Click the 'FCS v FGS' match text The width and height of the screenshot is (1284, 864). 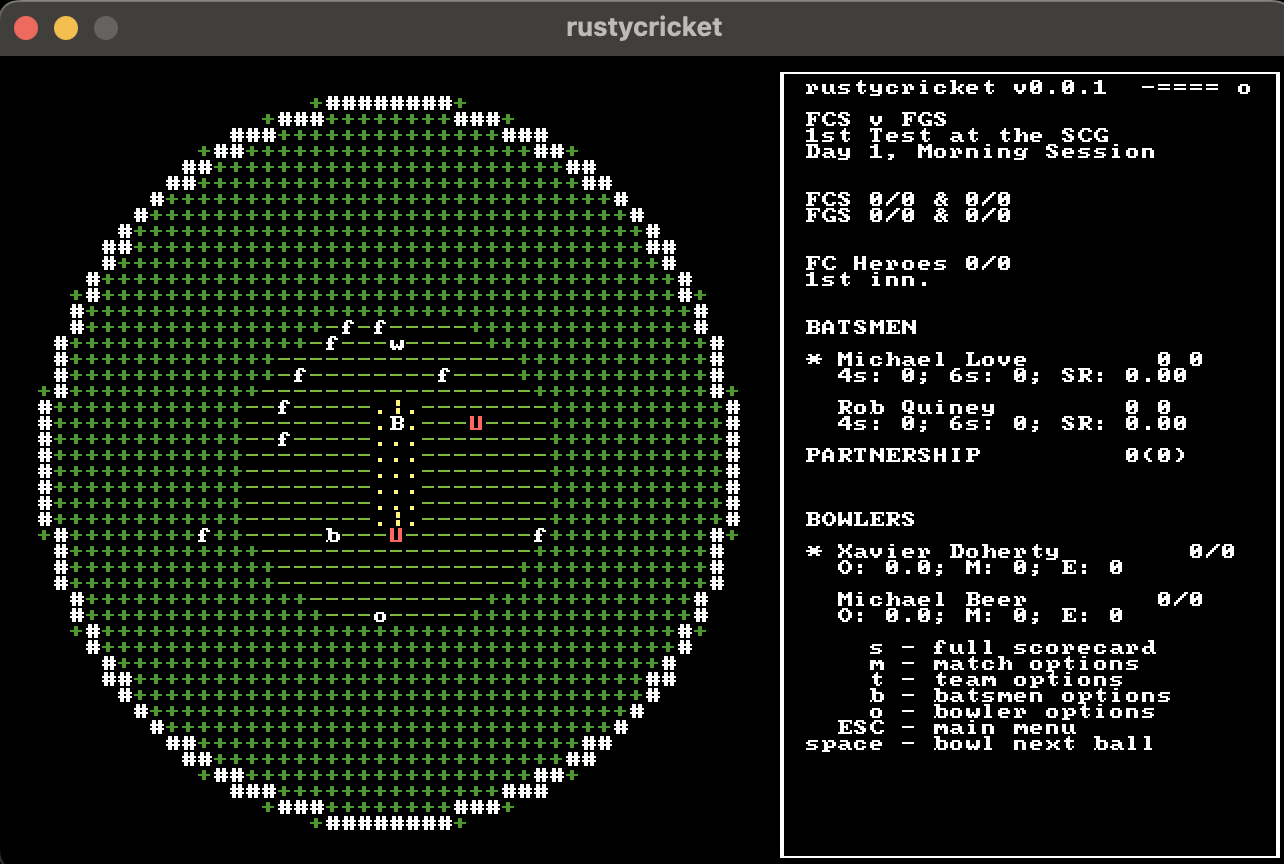pos(877,120)
